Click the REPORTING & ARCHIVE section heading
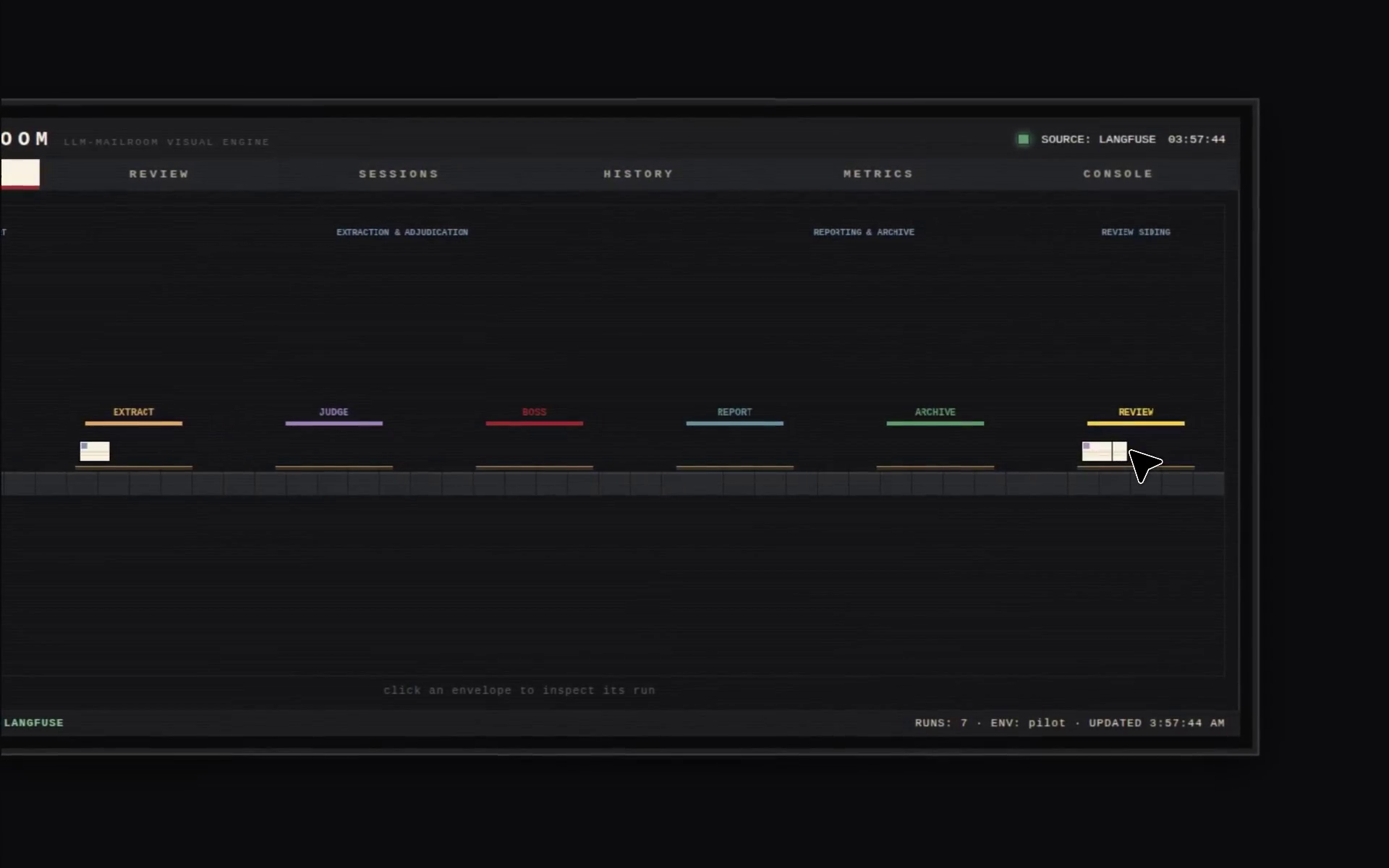Image resolution: width=1389 pixels, height=868 pixels. coord(864,232)
